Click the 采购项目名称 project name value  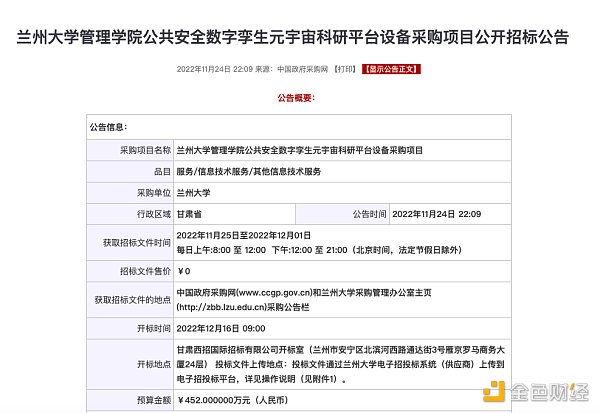tap(299, 149)
